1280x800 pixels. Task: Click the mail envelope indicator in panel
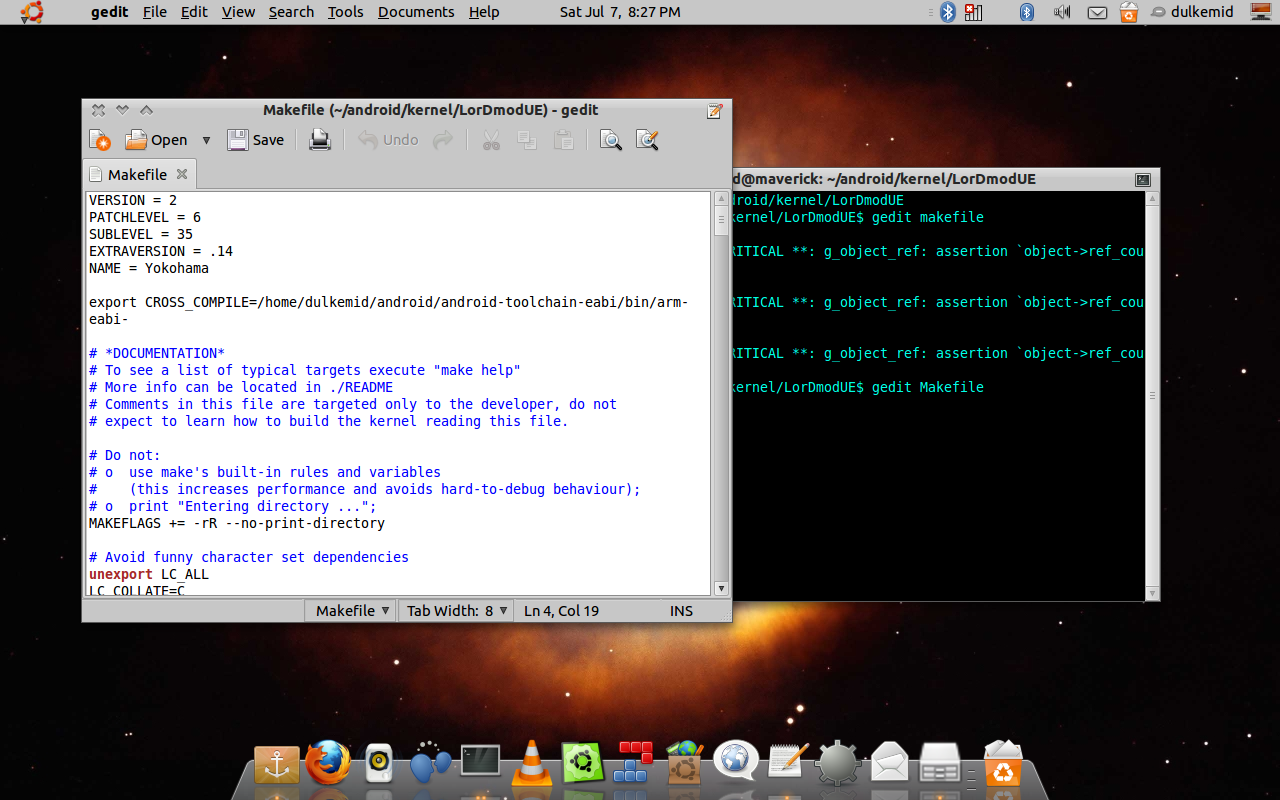(x=1097, y=12)
